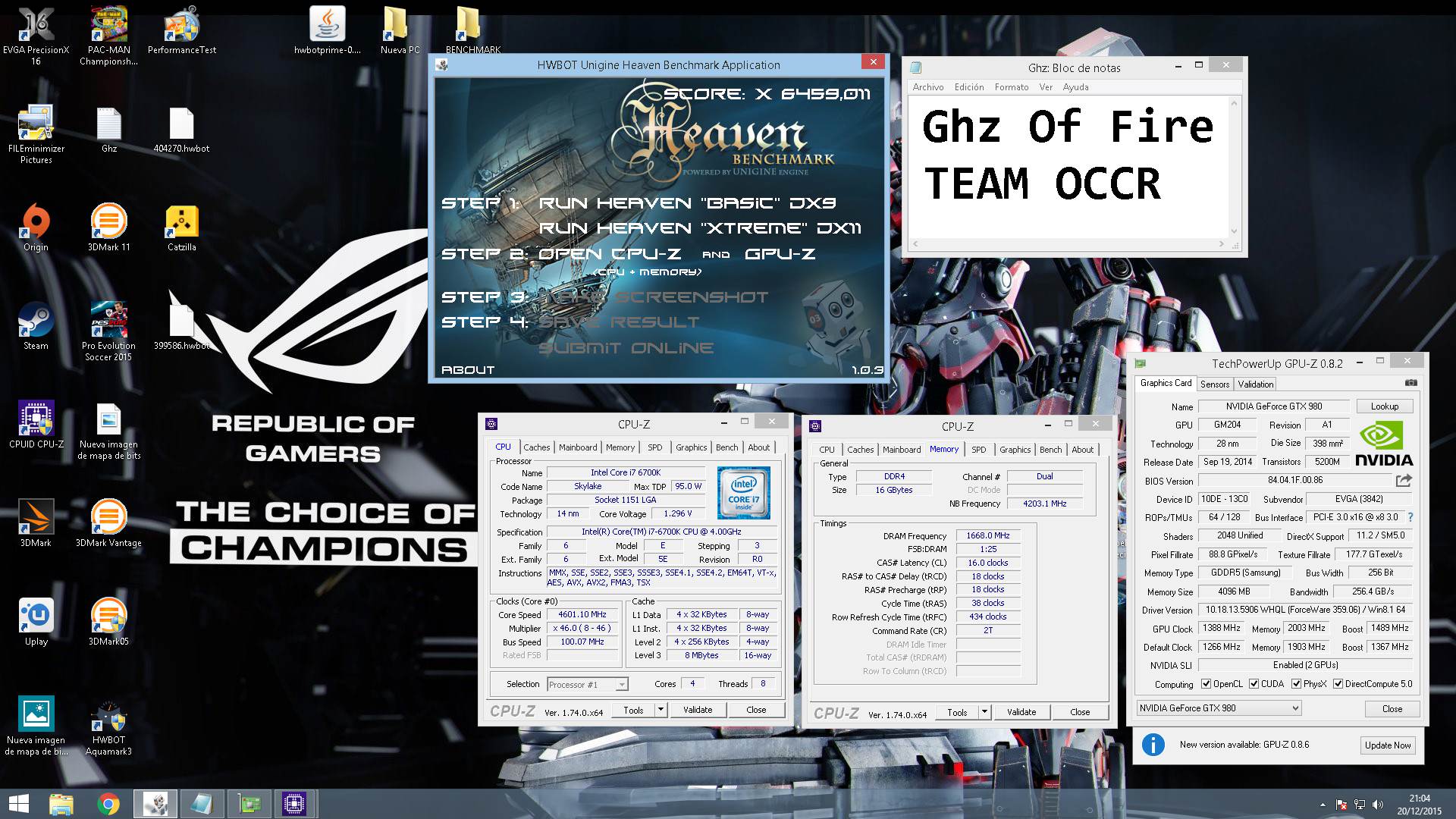Select 404270.hwbot file icon

(x=181, y=130)
